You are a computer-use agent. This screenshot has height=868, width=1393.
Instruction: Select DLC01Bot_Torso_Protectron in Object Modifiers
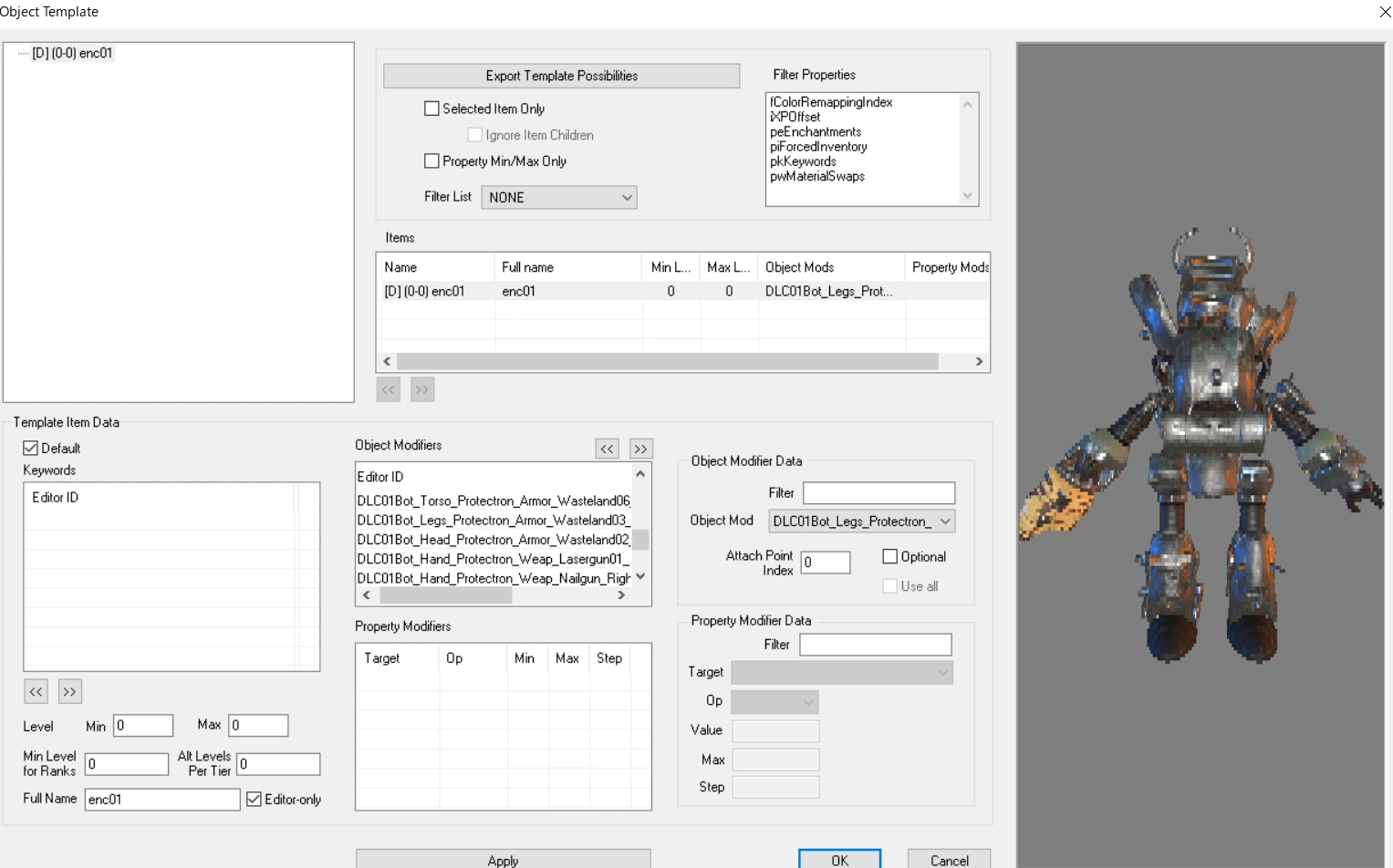(493, 500)
